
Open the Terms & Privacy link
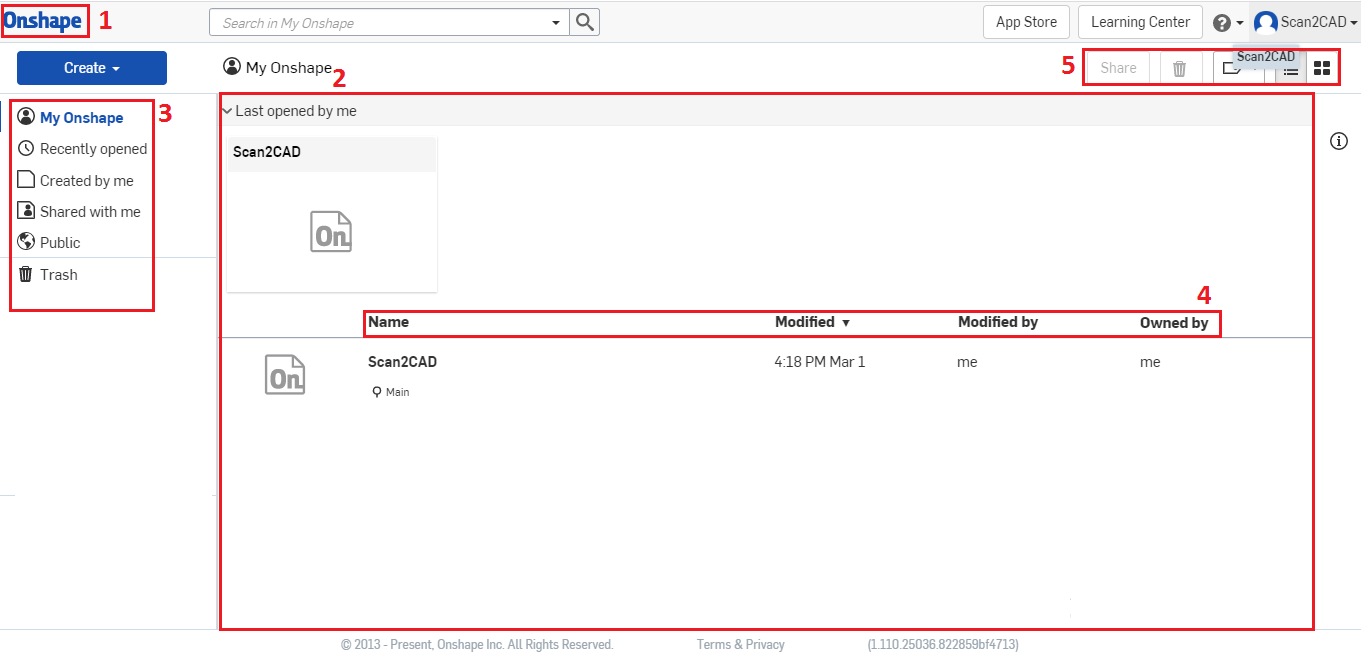(x=740, y=644)
